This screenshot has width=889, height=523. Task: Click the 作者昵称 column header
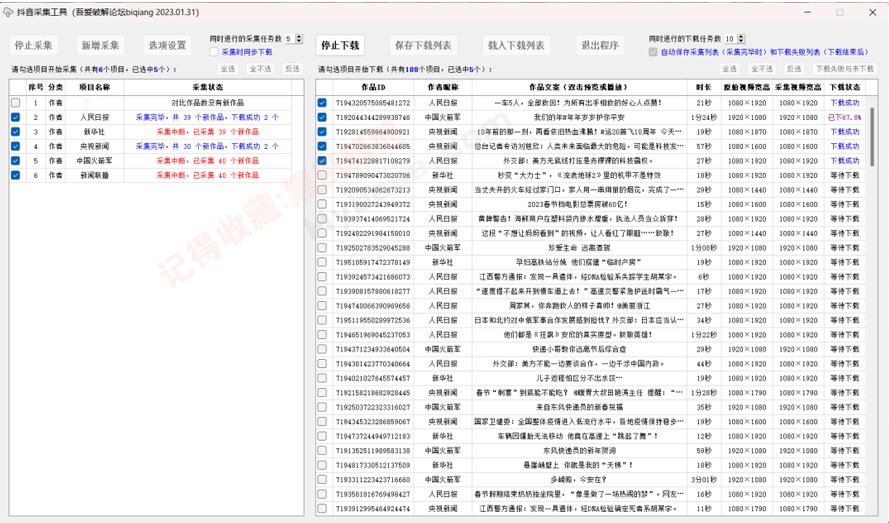click(442, 87)
